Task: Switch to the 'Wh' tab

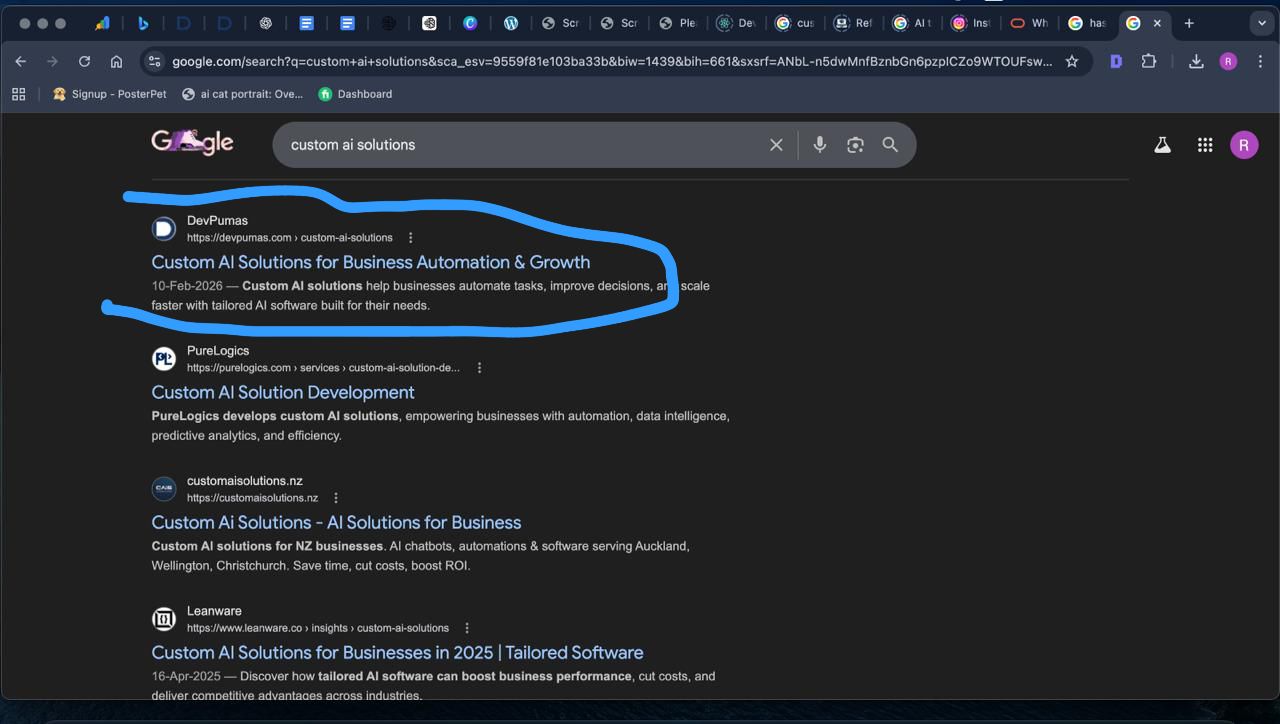Action: pyautogui.click(x=1029, y=23)
